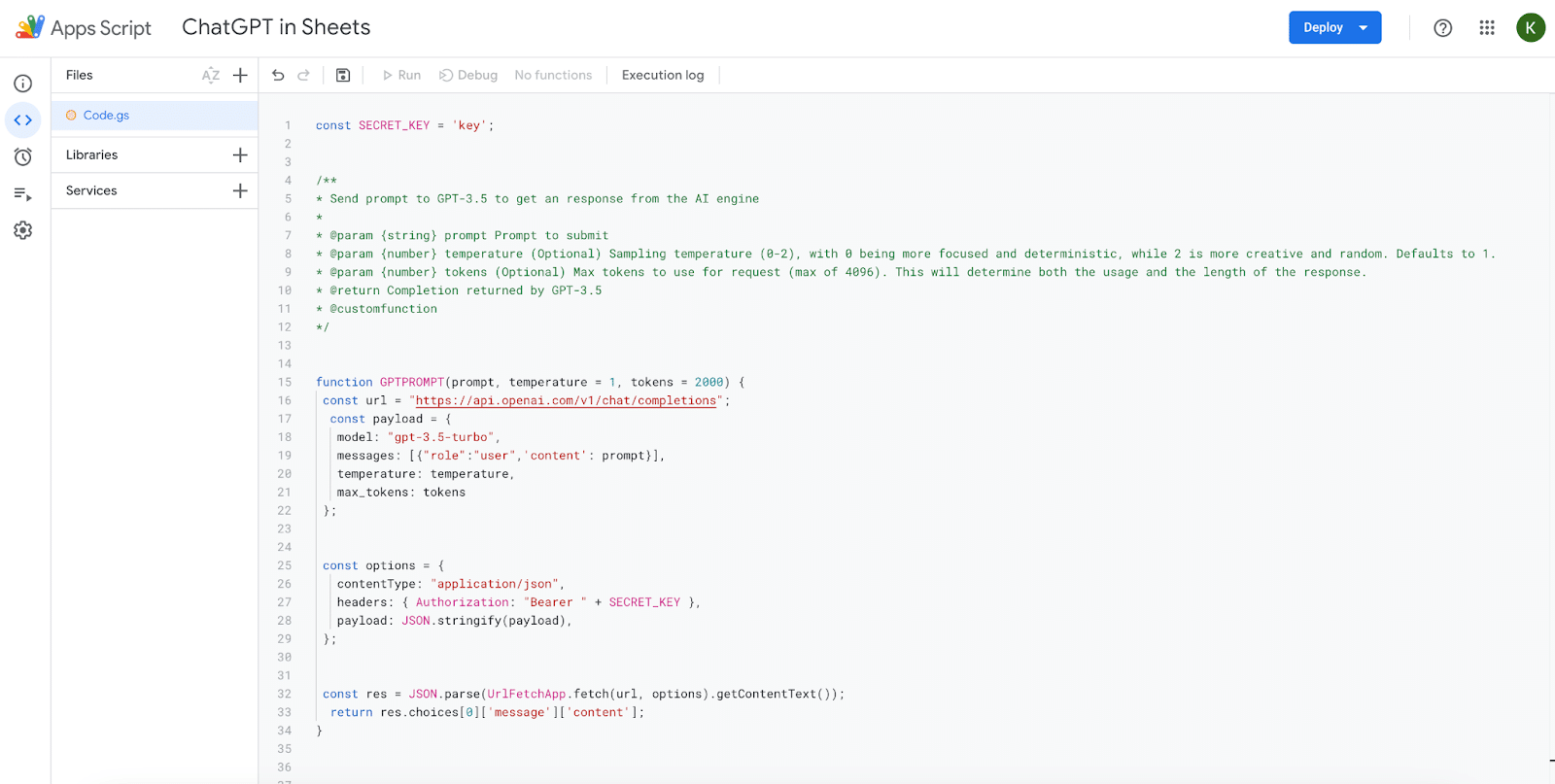The height and width of the screenshot is (784, 1555).
Task: Click the Run button
Action: click(x=401, y=75)
